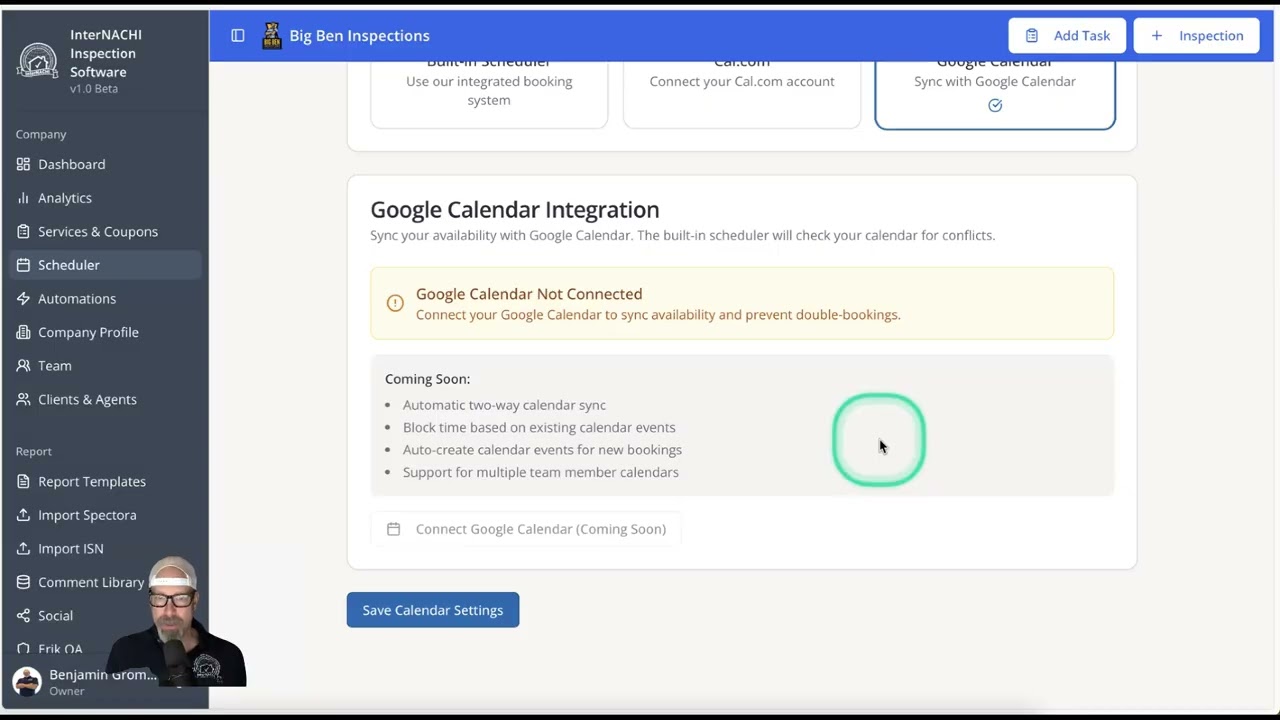Click the plus icon in Inspection button

point(1157,36)
